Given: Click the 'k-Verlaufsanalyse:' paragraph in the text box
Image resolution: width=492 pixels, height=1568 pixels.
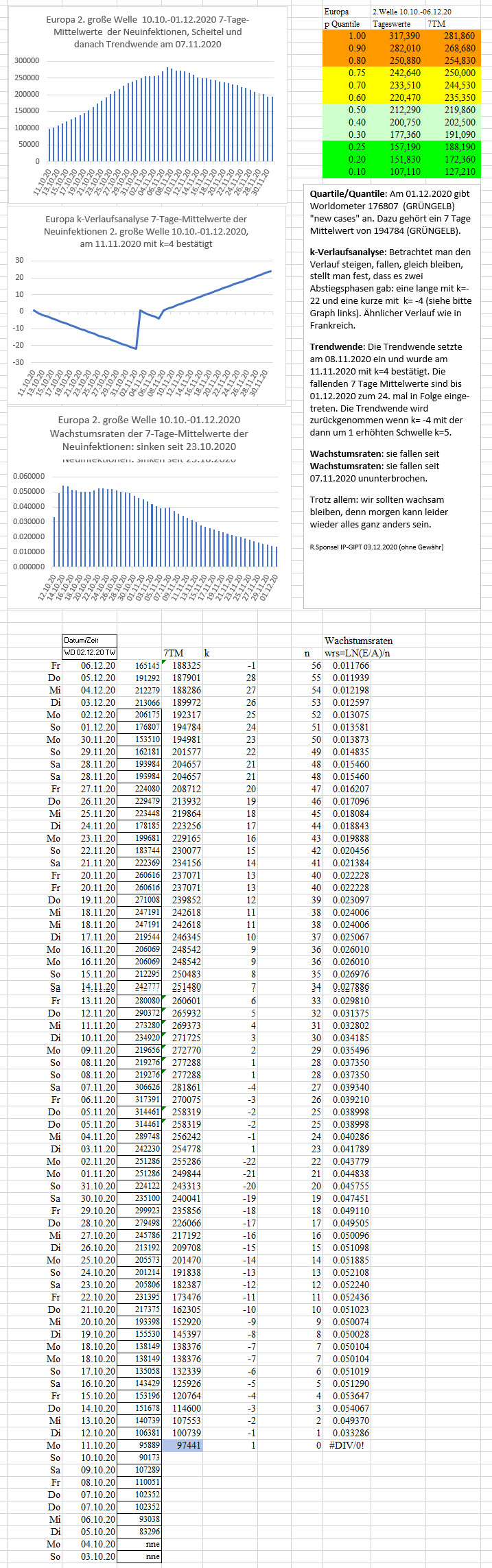Looking at the screenshot, I should click(x=390, y=289).
